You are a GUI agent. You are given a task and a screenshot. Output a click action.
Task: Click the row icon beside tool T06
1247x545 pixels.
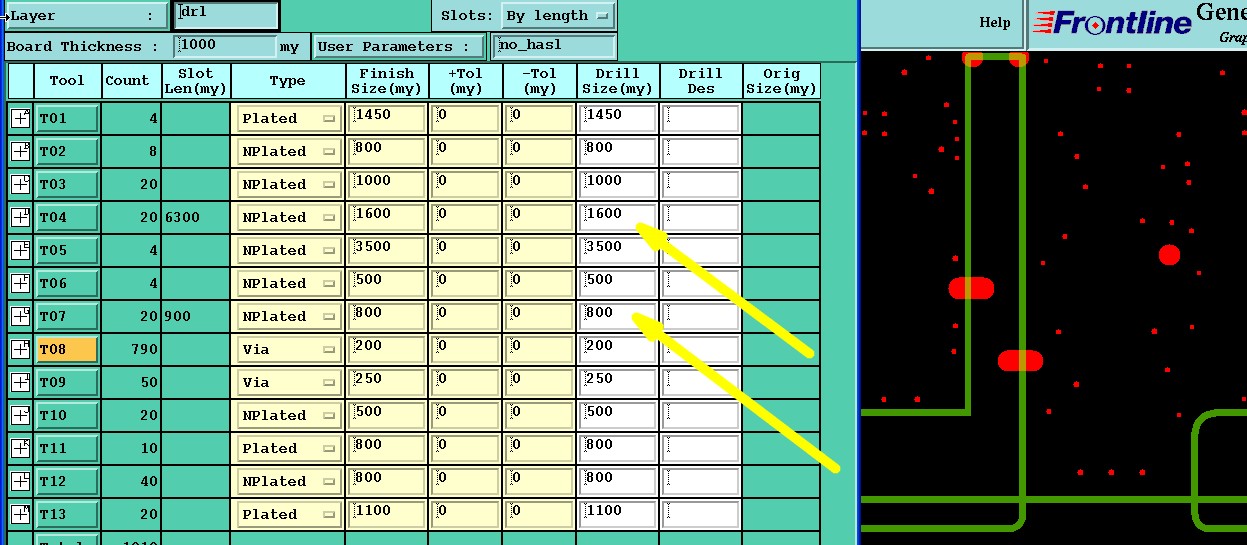pos(20,283)
